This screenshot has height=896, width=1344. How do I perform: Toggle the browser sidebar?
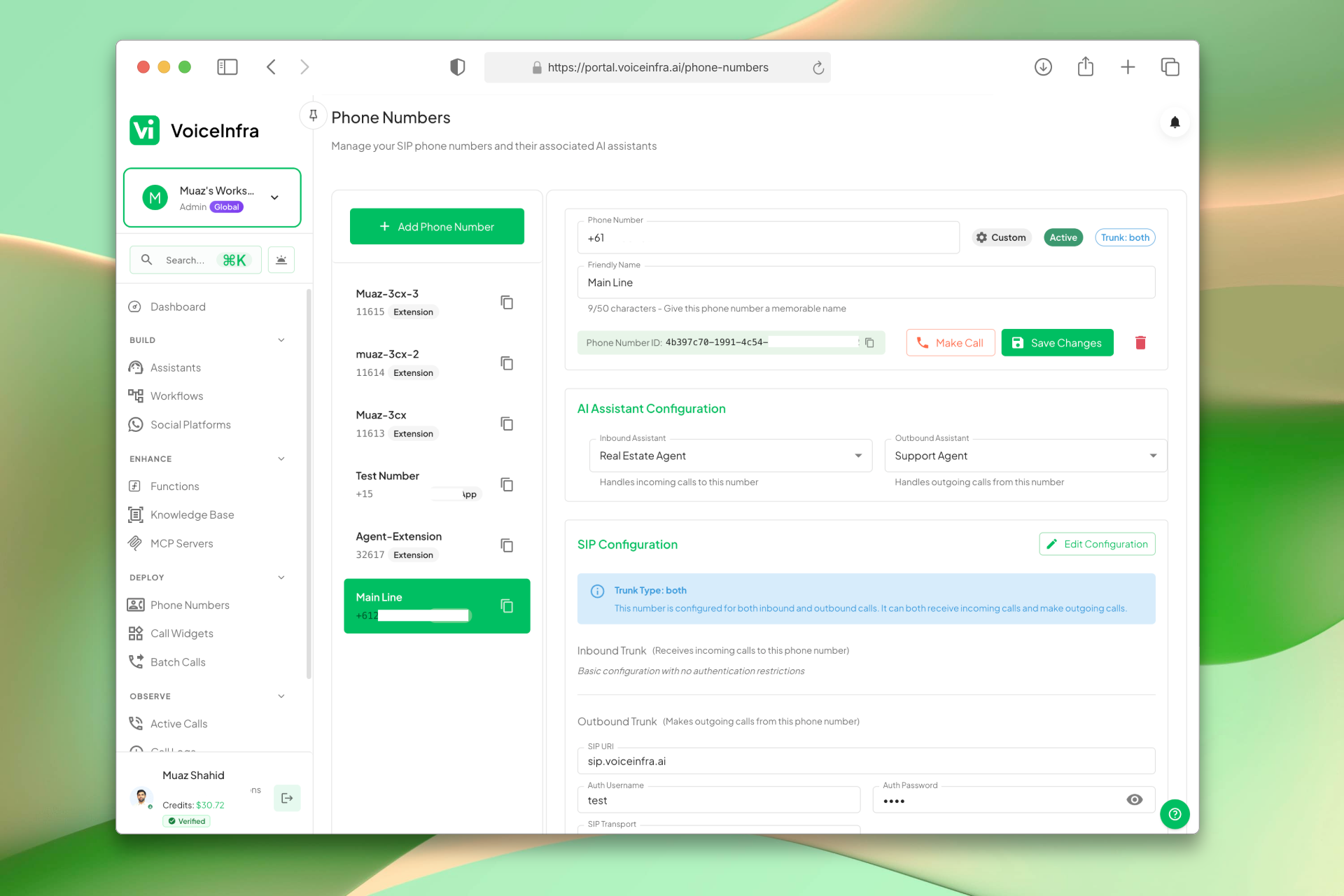227,67
